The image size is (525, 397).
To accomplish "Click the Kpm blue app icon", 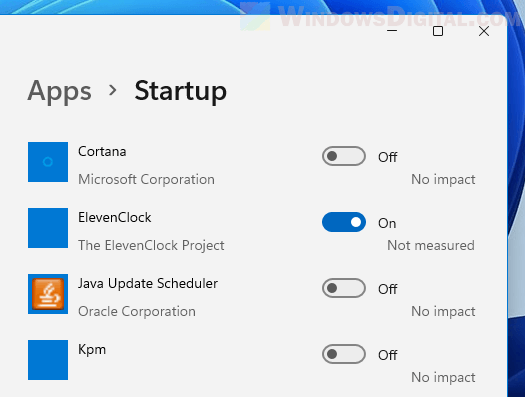I will 48,360.
